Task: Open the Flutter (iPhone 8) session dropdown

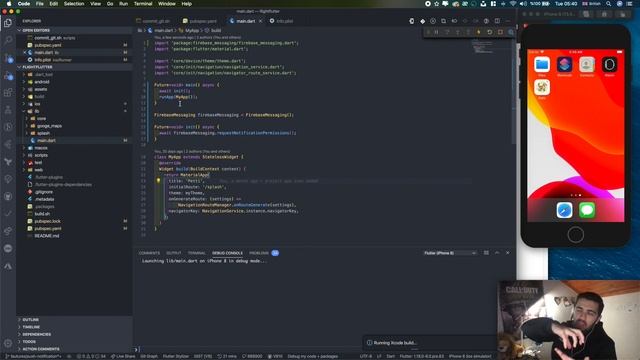Action: point(450,253)
